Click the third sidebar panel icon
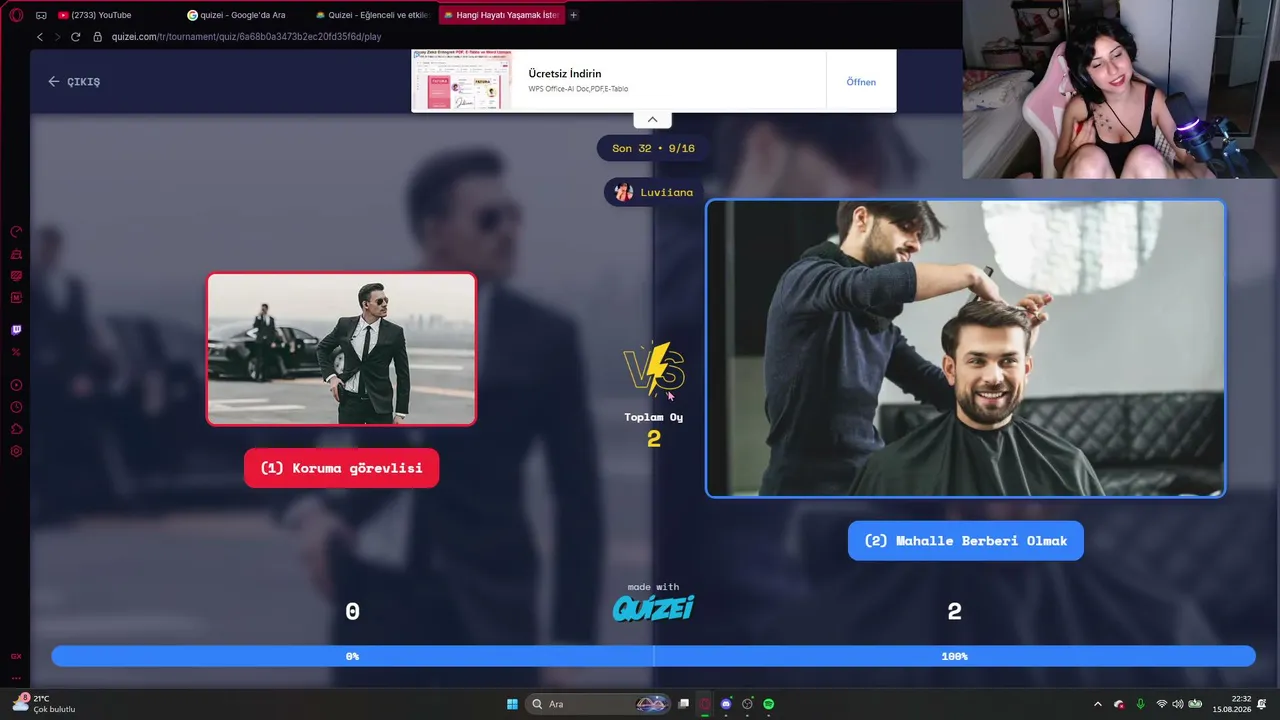The image size is (1280, 720). tap(16, 276)
